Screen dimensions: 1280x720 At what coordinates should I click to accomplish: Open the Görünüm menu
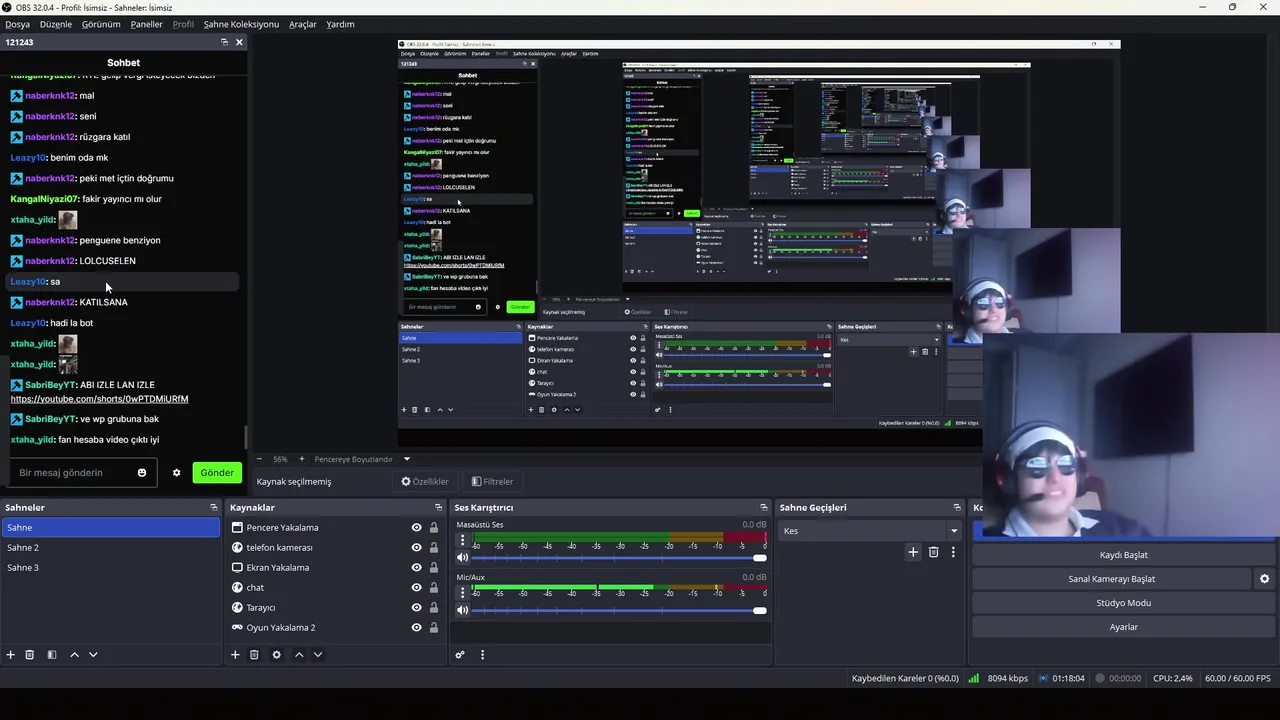(101, 24)
